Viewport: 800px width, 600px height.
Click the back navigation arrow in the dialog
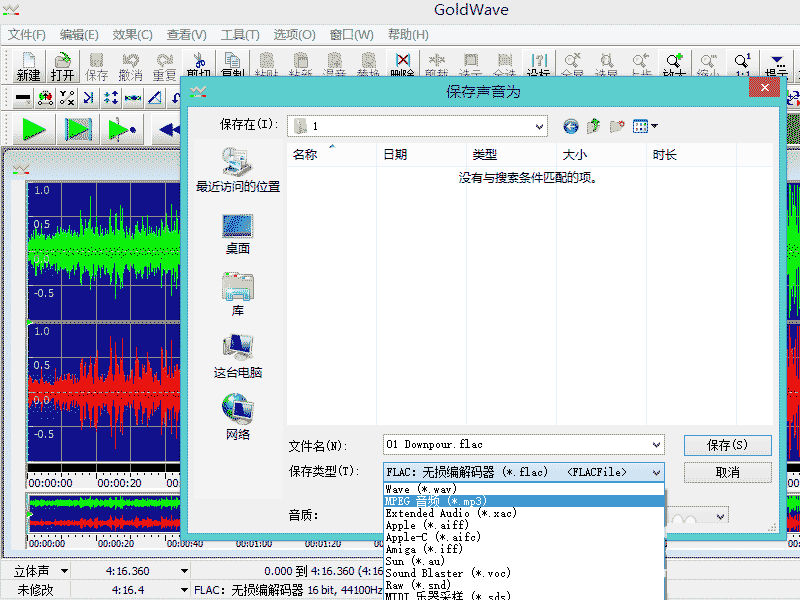coord(570,126)
